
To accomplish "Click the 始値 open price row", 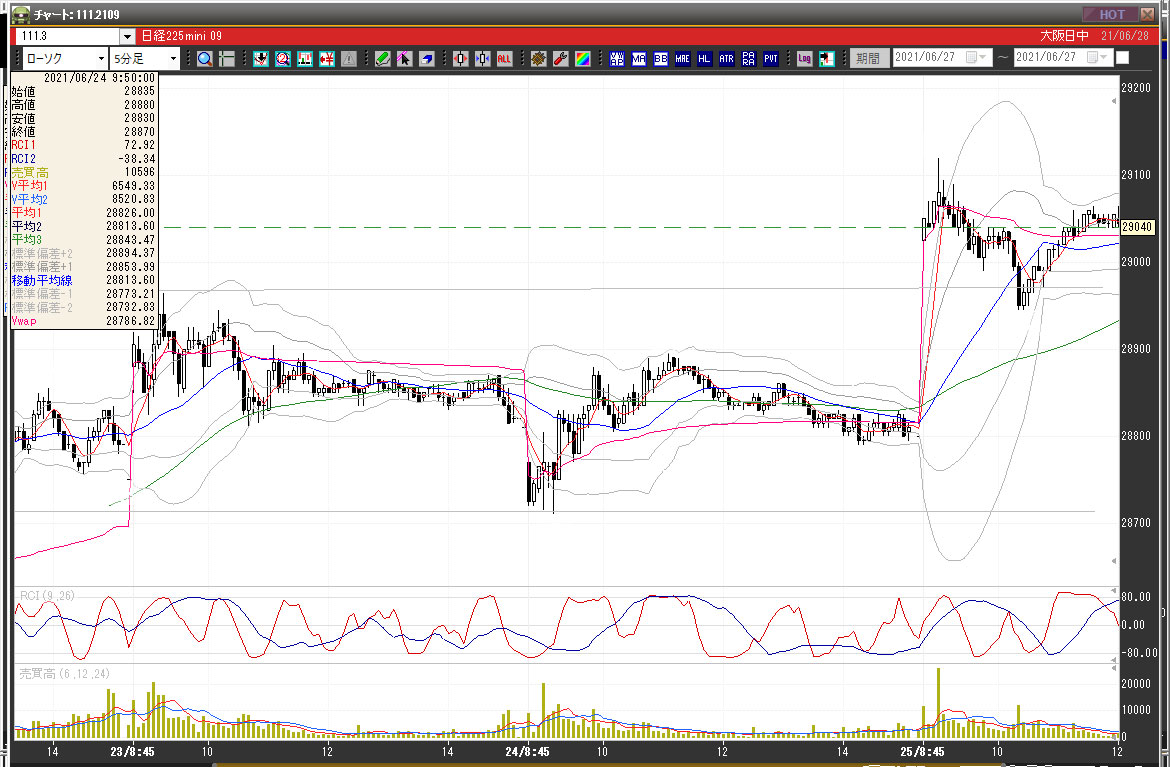I will point(83,91).
